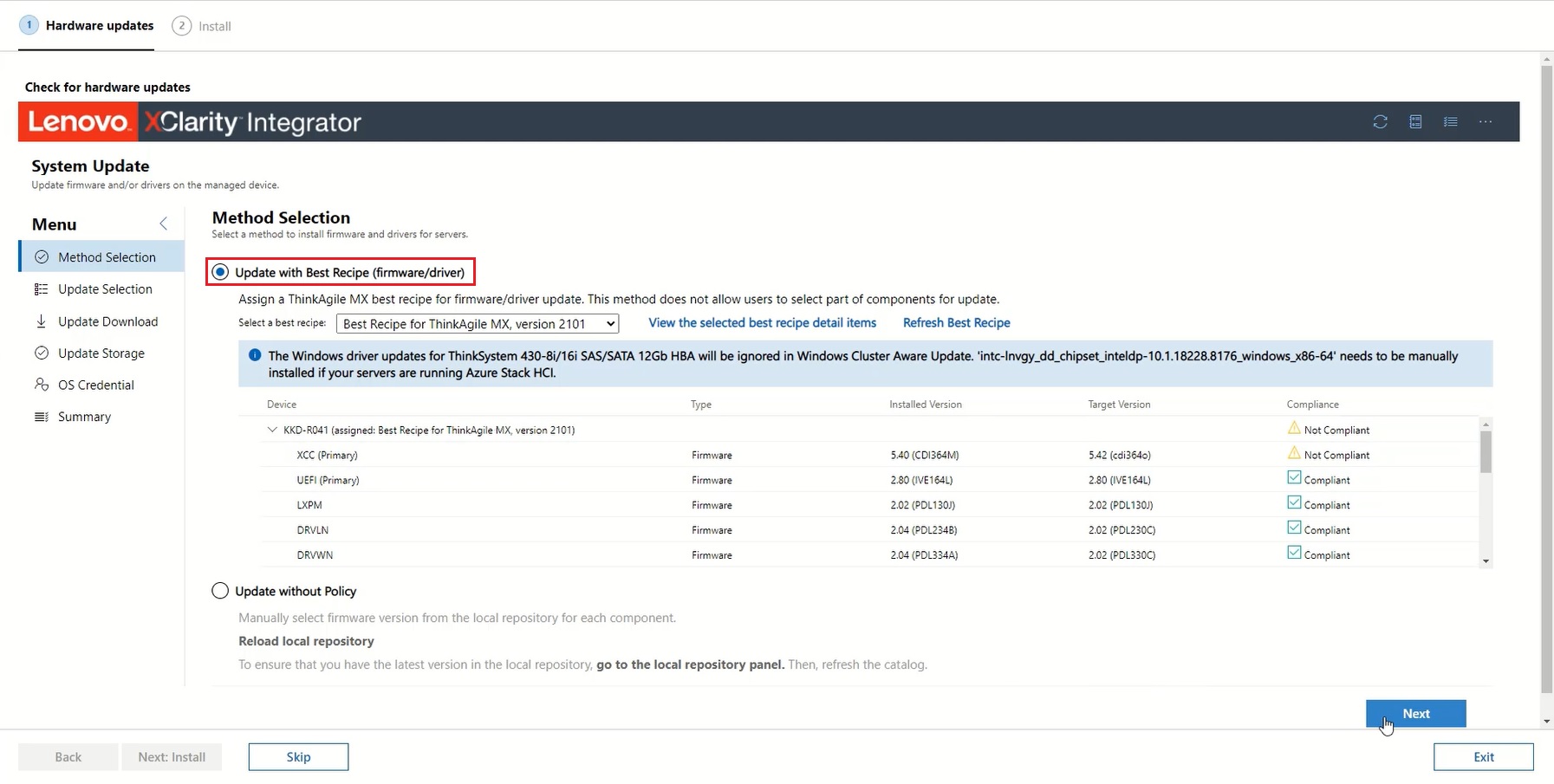
Task: Go to Method Selection menu item
Action: (101, 257)
